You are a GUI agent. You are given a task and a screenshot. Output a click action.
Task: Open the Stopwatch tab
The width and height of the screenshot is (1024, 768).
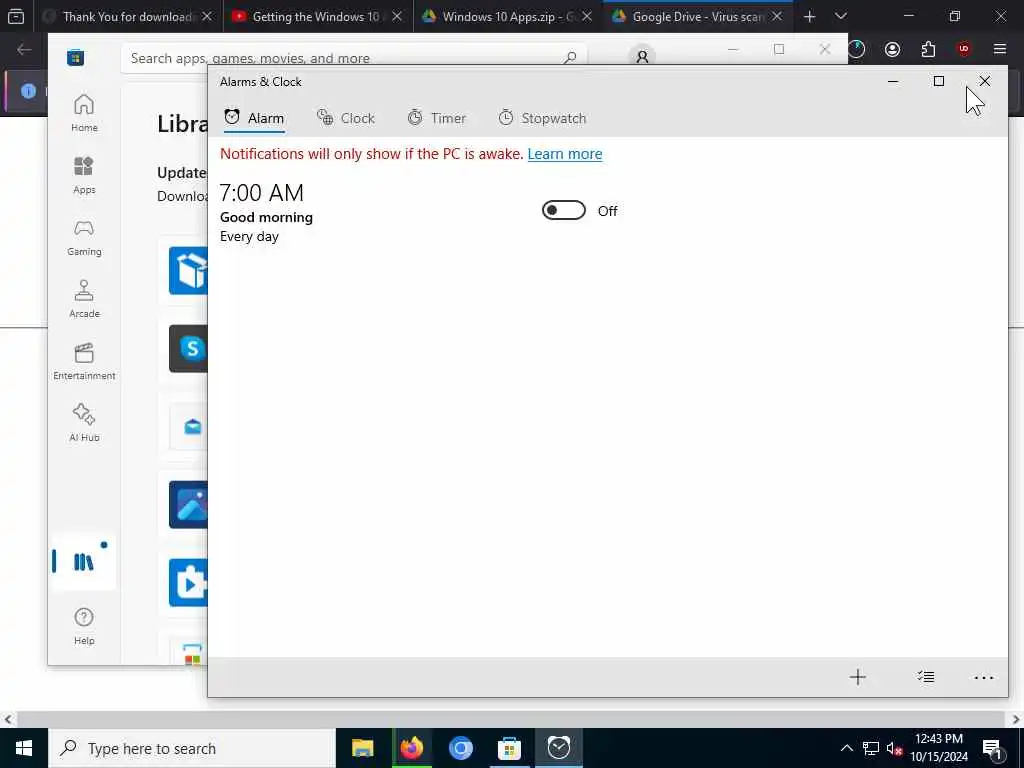[x=543, y=118]
